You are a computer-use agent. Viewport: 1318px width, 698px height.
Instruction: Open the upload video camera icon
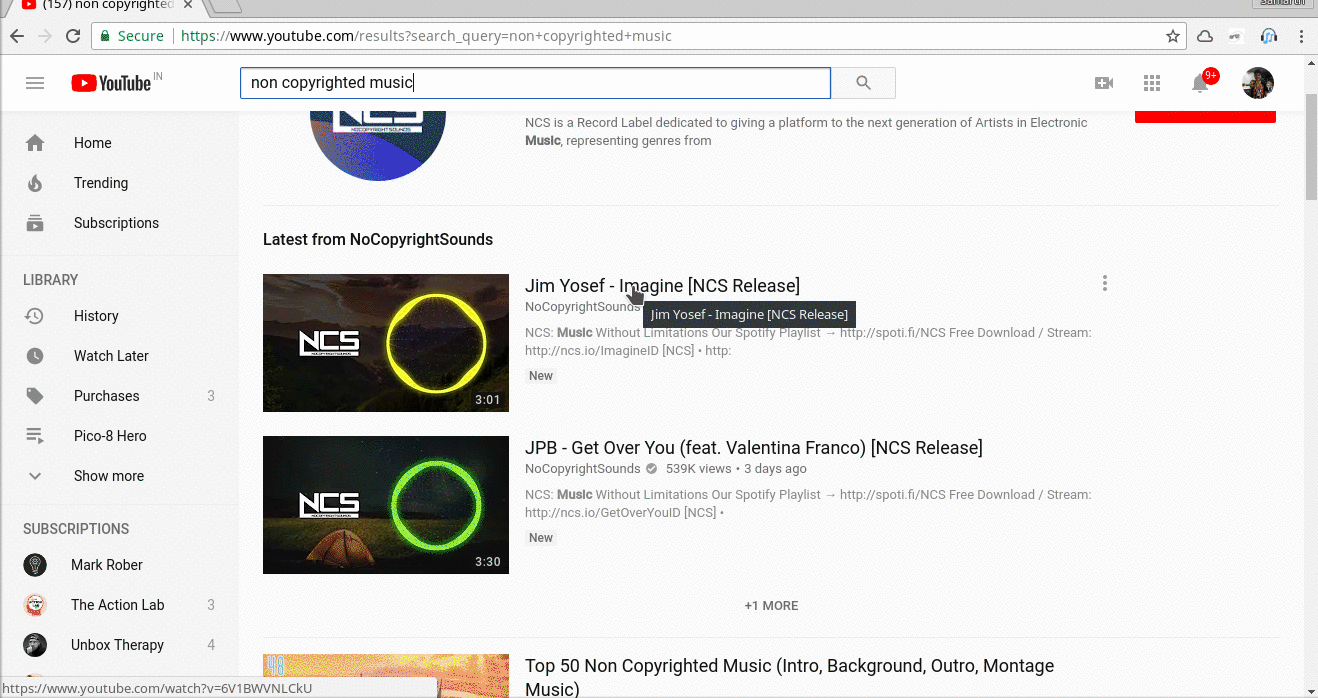coord(1104,83)
